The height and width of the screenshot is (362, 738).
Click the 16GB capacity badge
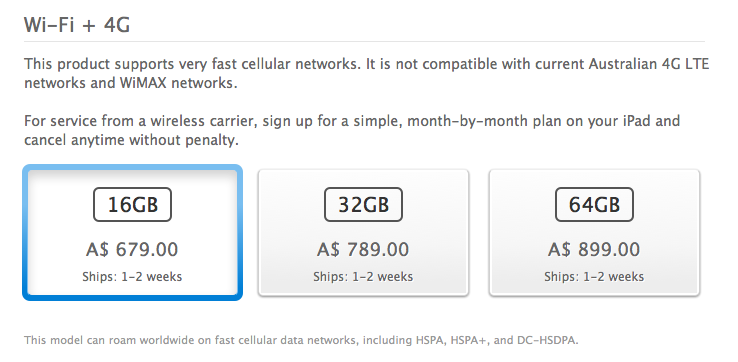pos(132,204)
